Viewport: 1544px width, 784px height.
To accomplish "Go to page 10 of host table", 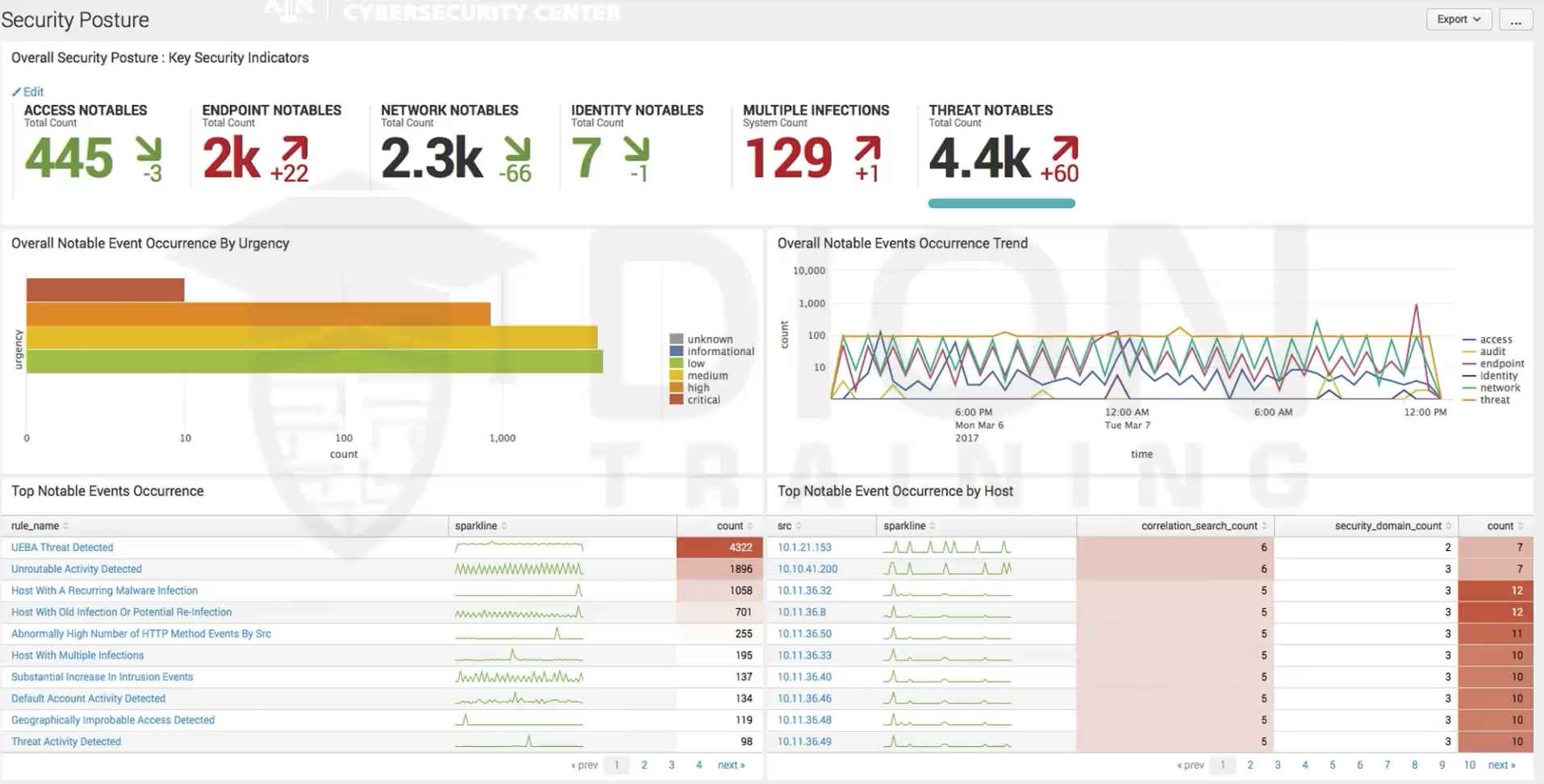I will pos(1469,765).
